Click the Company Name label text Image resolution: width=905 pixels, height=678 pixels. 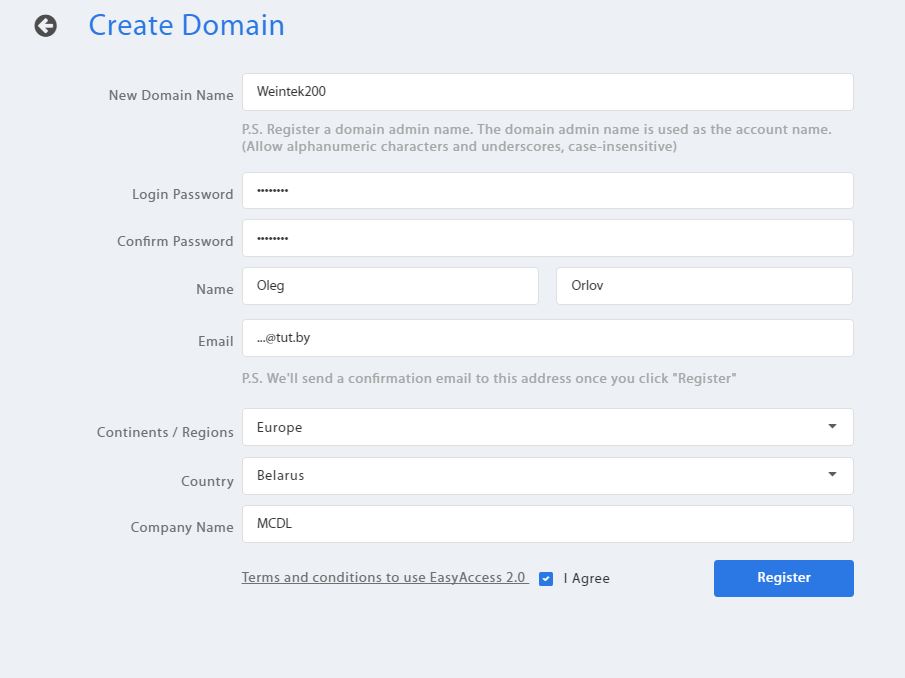(x=181, y=527)
